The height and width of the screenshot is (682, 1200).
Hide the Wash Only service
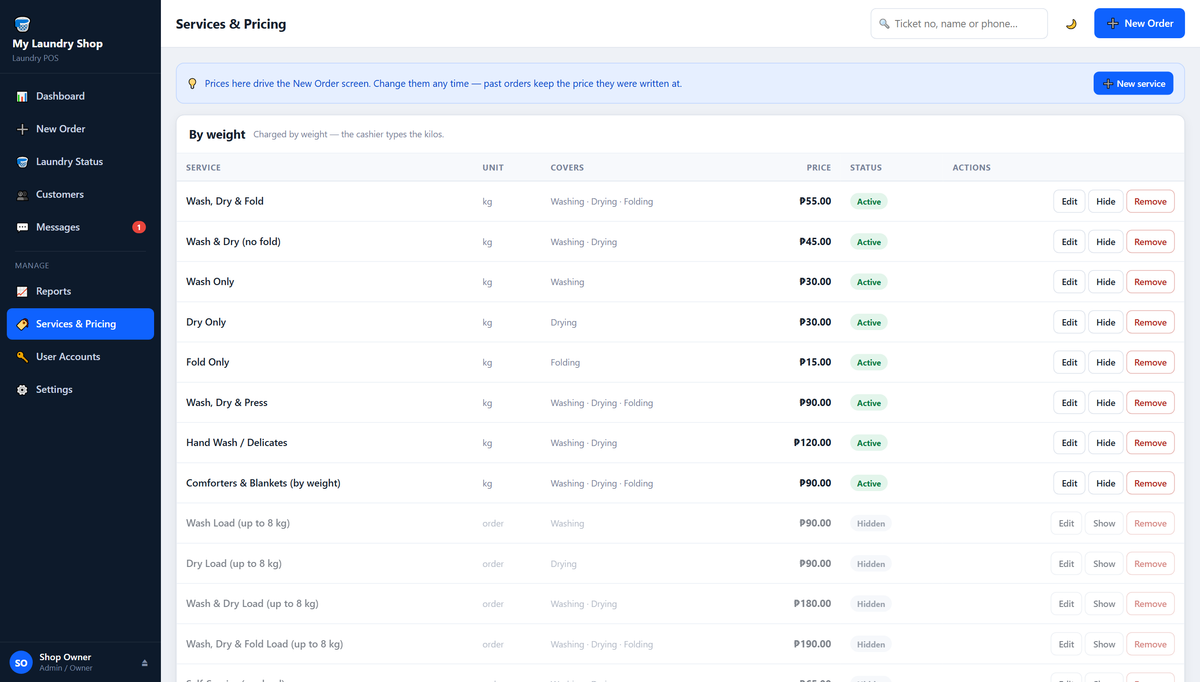(1105, 282)
